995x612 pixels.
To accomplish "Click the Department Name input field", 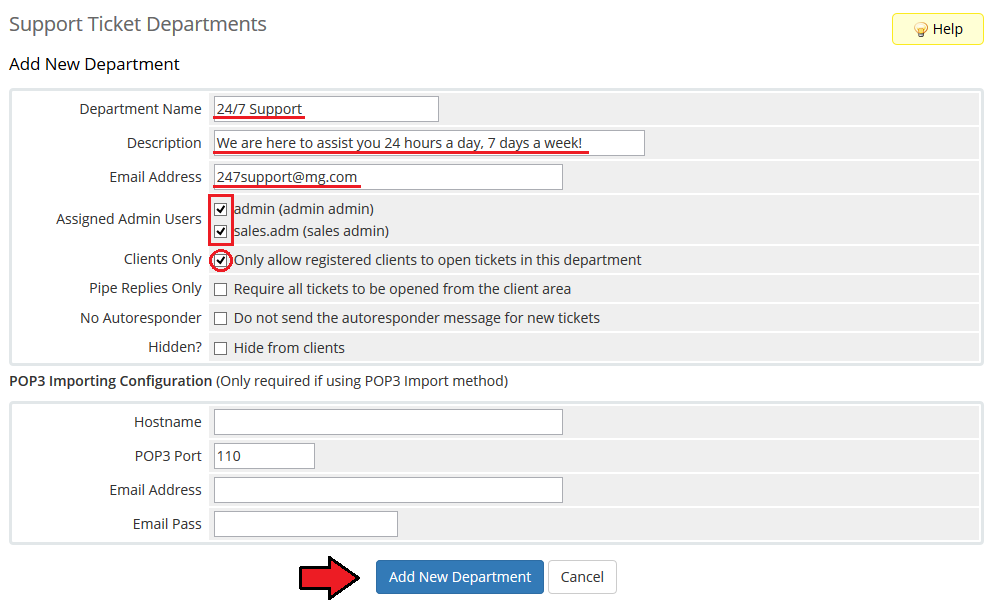I will coord(326,109).
